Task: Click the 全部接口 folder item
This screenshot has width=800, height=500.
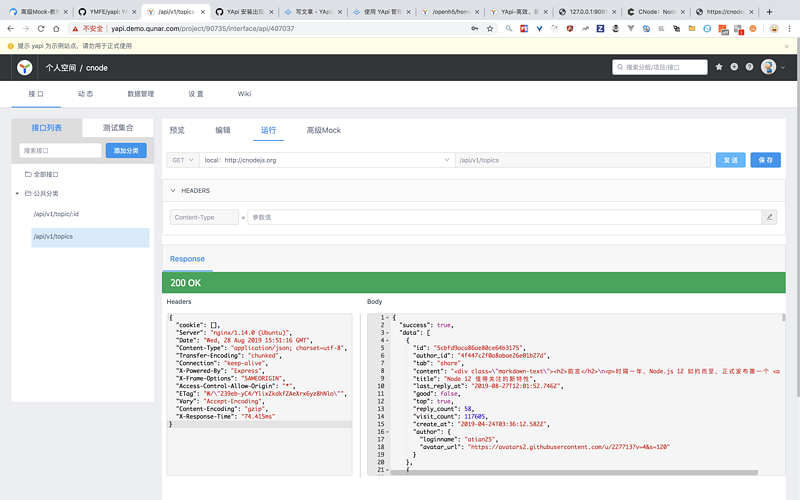Action: click(x=46, y=174)
